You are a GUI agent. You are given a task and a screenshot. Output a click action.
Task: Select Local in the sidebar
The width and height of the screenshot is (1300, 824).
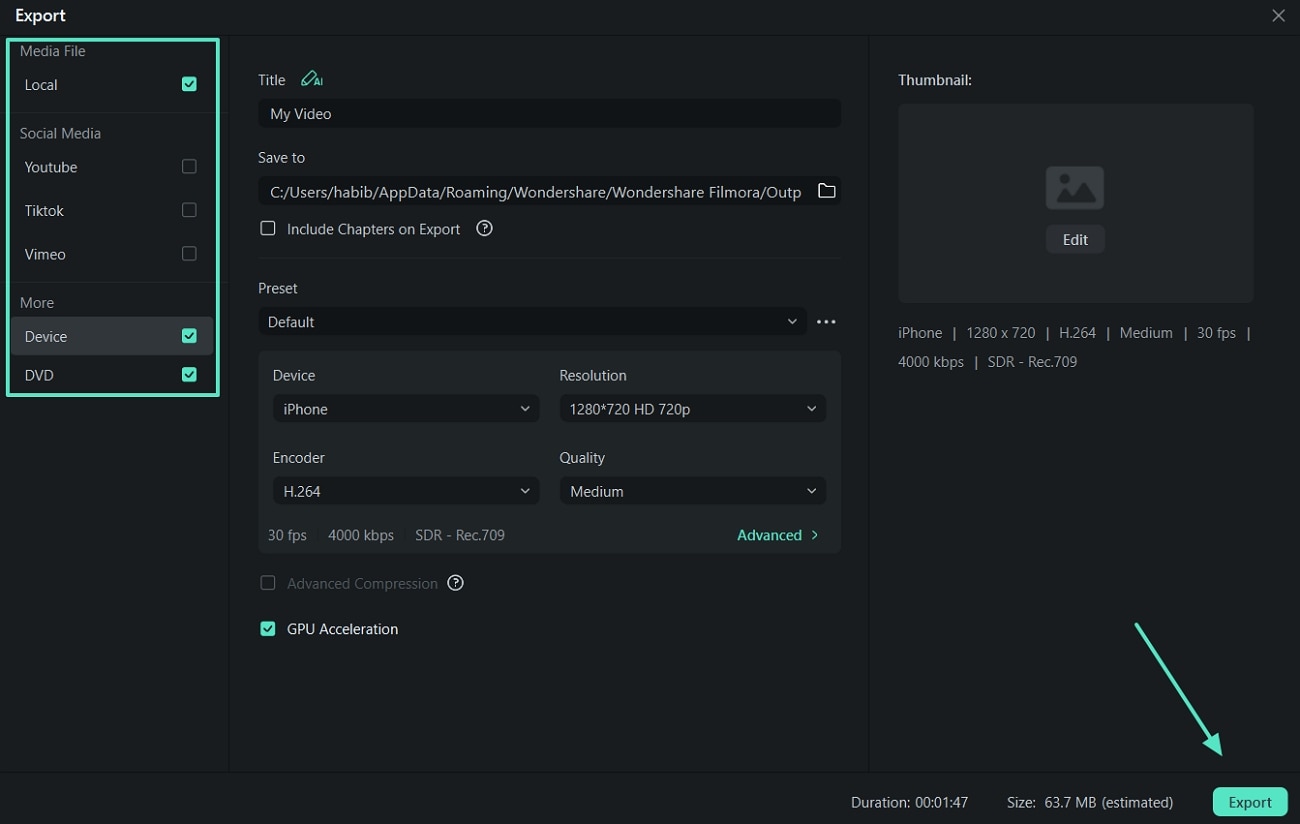click(41, 85)
